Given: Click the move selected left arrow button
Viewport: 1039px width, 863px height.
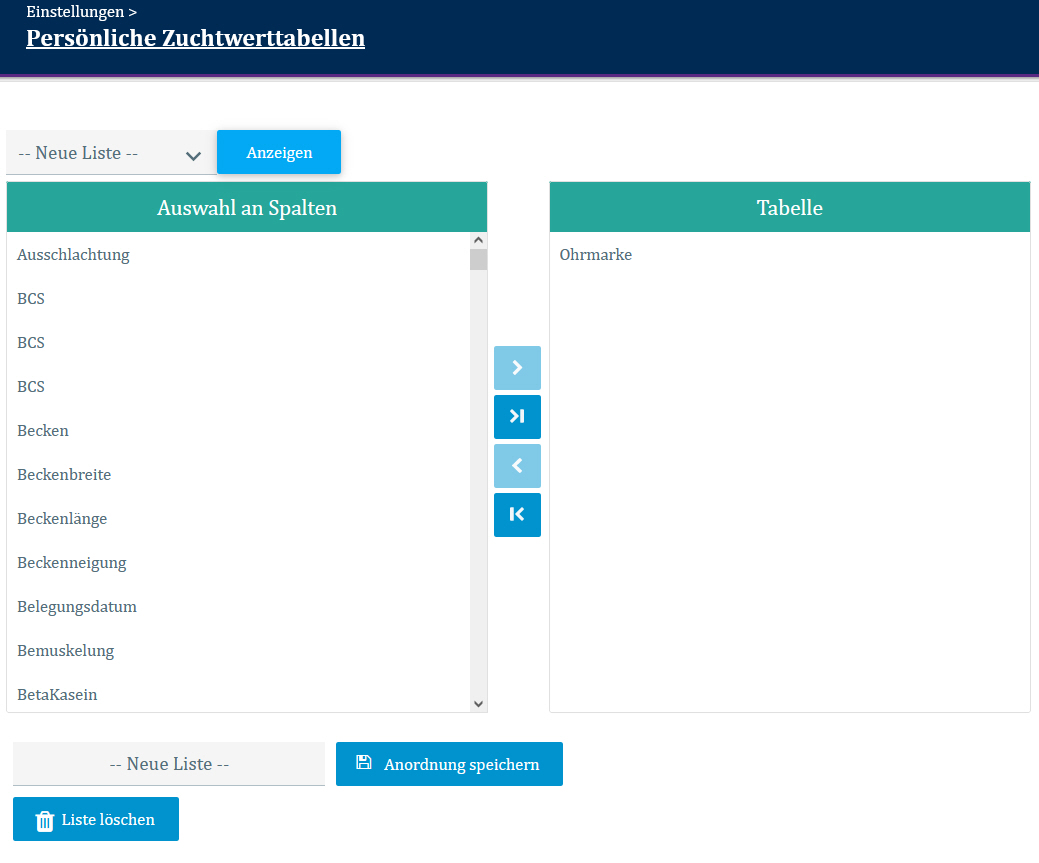Looking at the screenshot, I should coord(517,466).
